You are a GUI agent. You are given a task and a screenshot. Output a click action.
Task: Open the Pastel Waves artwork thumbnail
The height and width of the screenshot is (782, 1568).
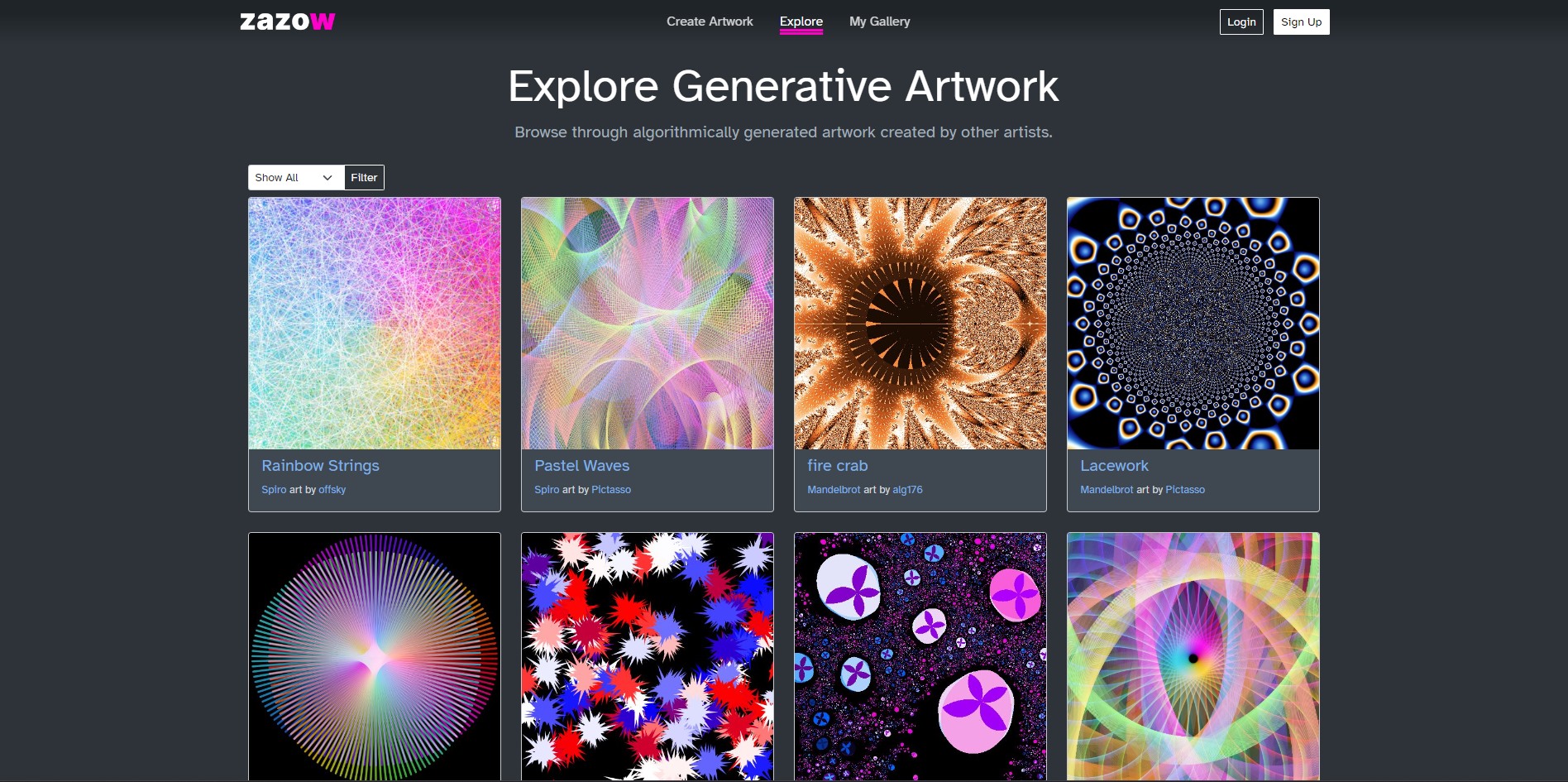pyautogui.click(x=648, y=324)
